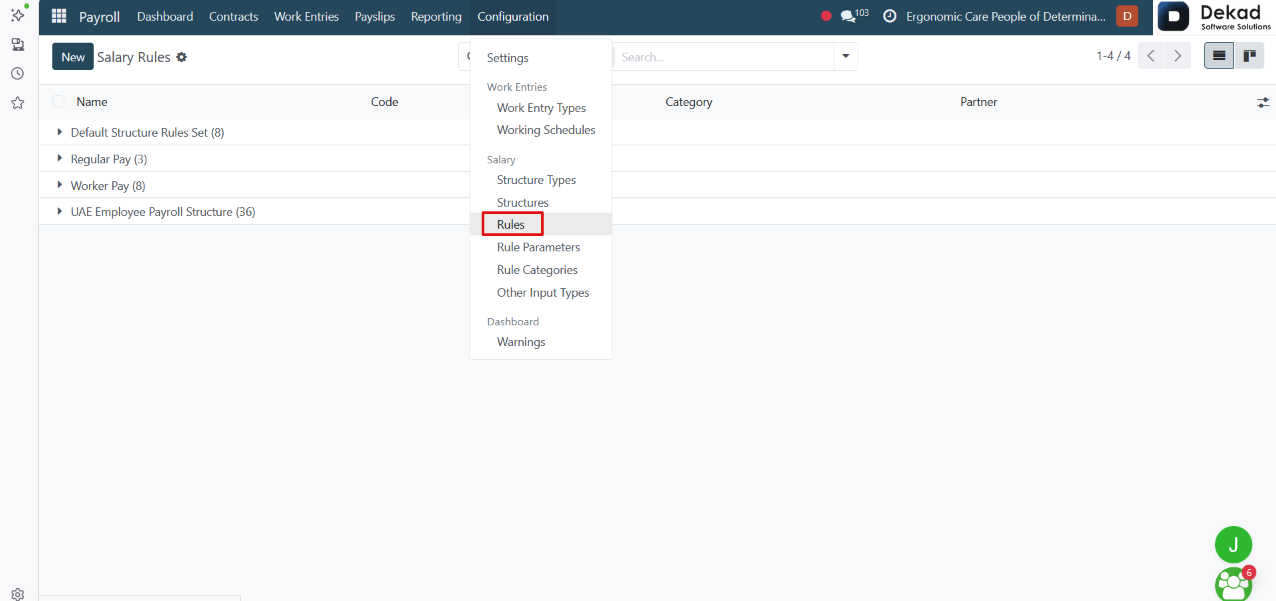Expand Worker Pay group
1276x601 pixels.
click(108, 186)
